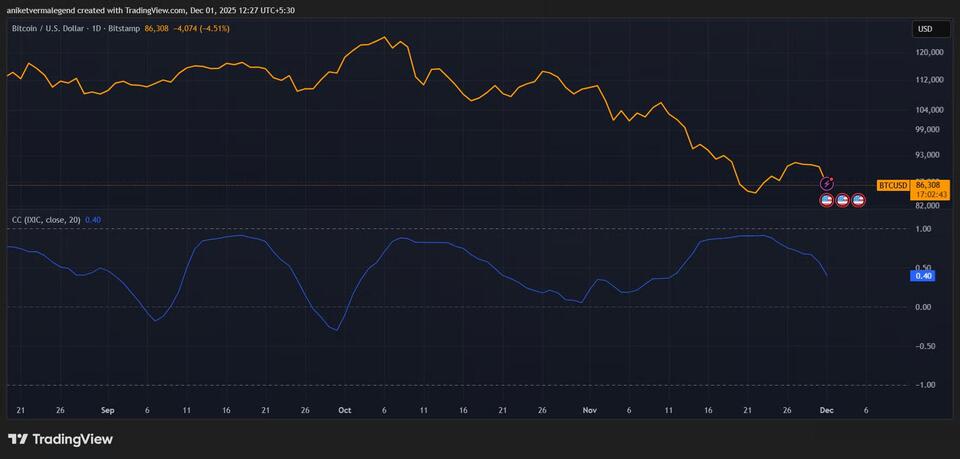Screen dimensions: 960x459
Task: Click the CC (IXIC, close, 20) indicator legend
Action: point(47,219)
